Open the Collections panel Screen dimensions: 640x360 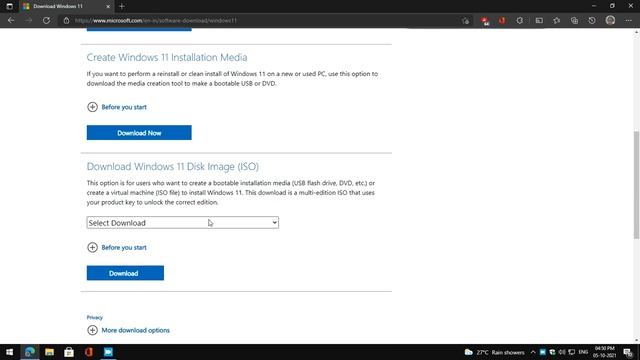574,20
